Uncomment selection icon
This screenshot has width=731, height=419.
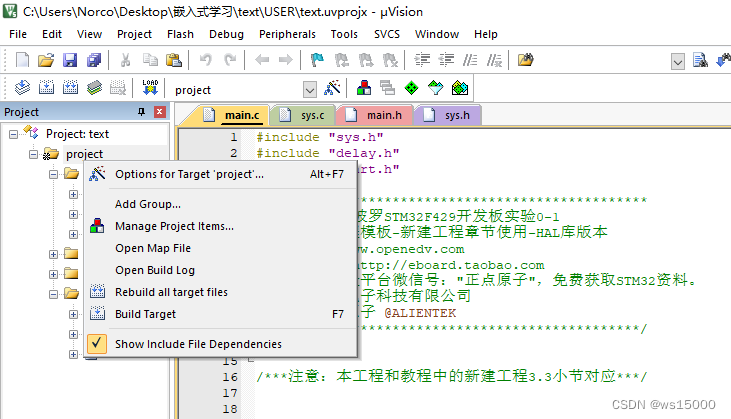494,60
